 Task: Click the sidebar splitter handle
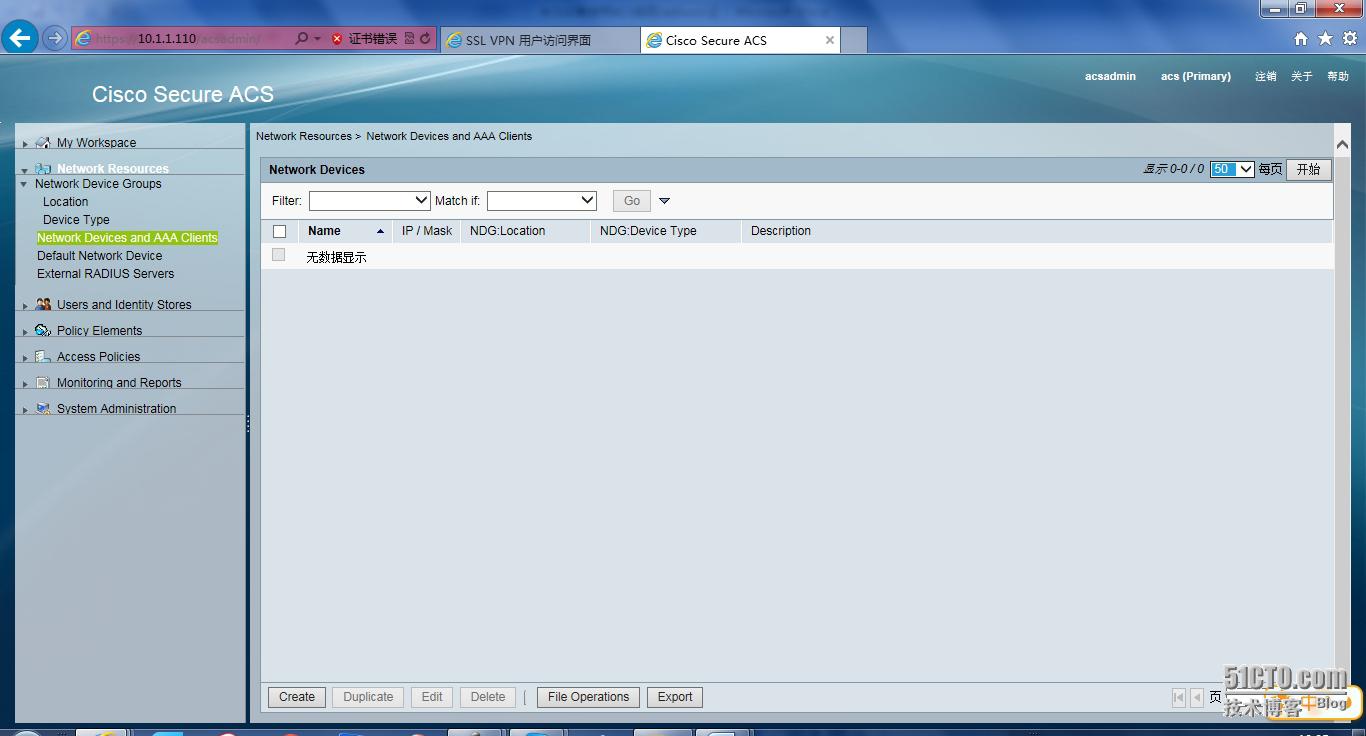coord(248,424)
